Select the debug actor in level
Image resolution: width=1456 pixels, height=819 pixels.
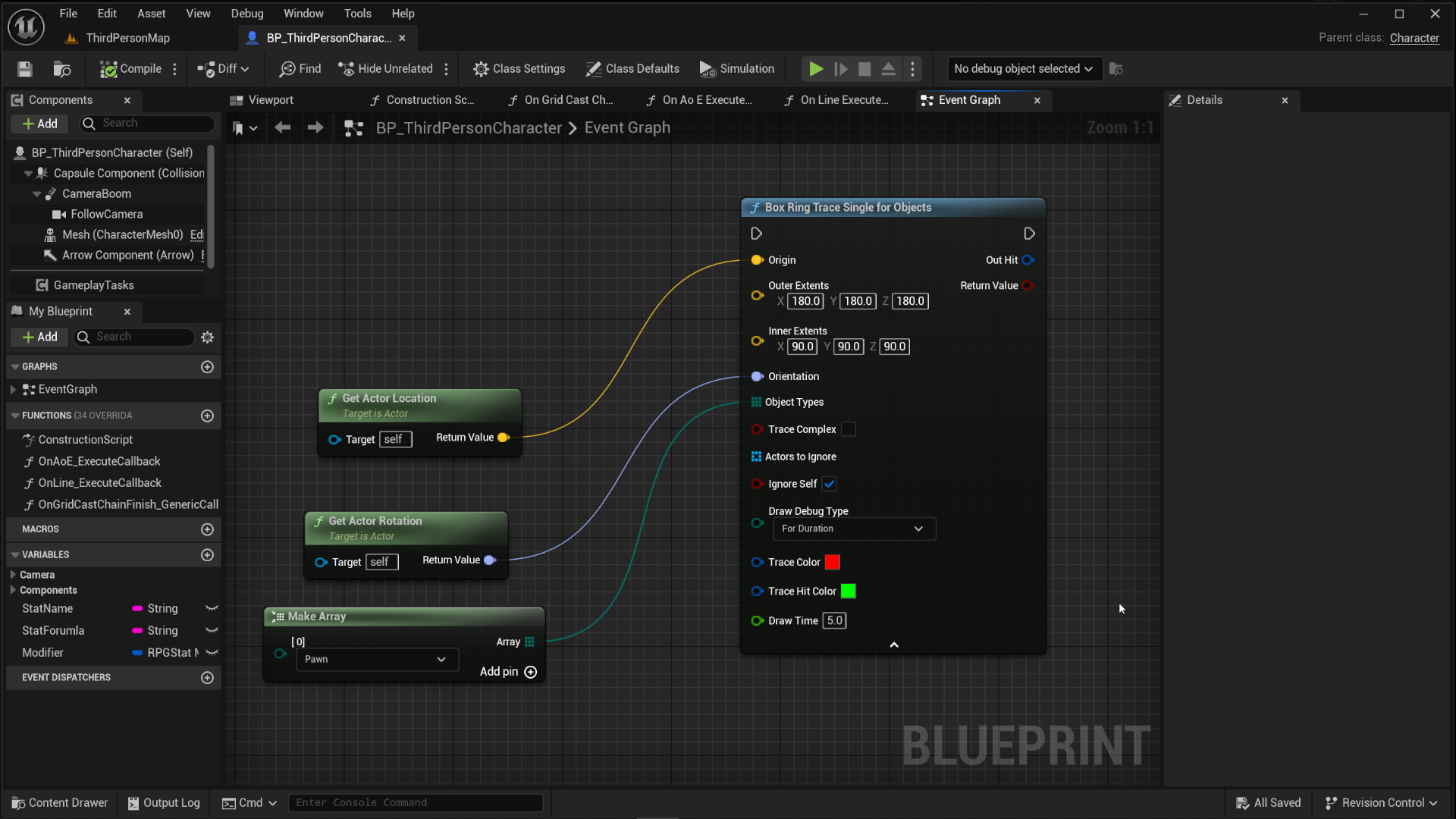[1116, 69]
